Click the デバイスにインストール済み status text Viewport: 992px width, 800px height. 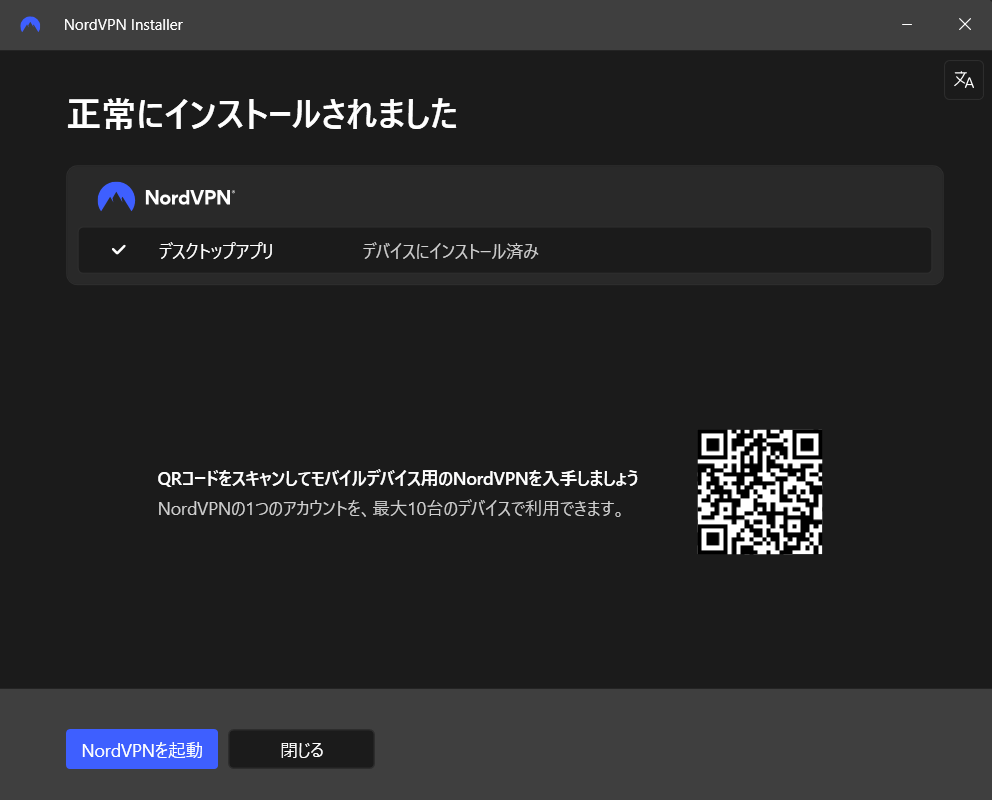point(450,251)
